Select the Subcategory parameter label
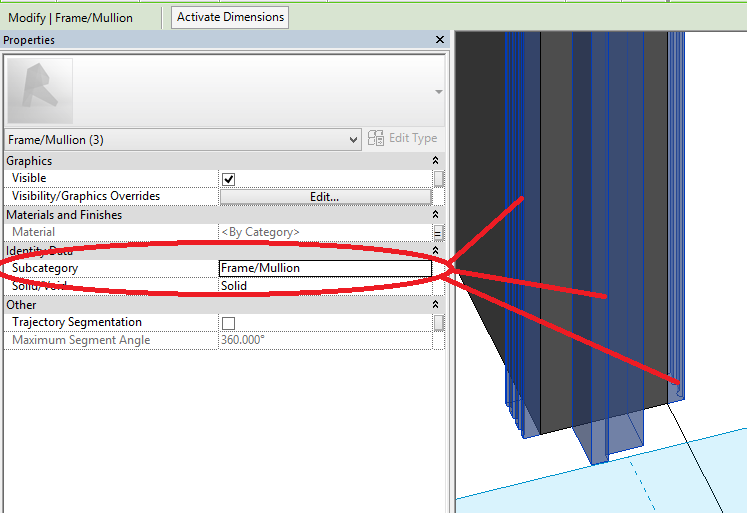747x513 pixels. click(x=45, y=268)
